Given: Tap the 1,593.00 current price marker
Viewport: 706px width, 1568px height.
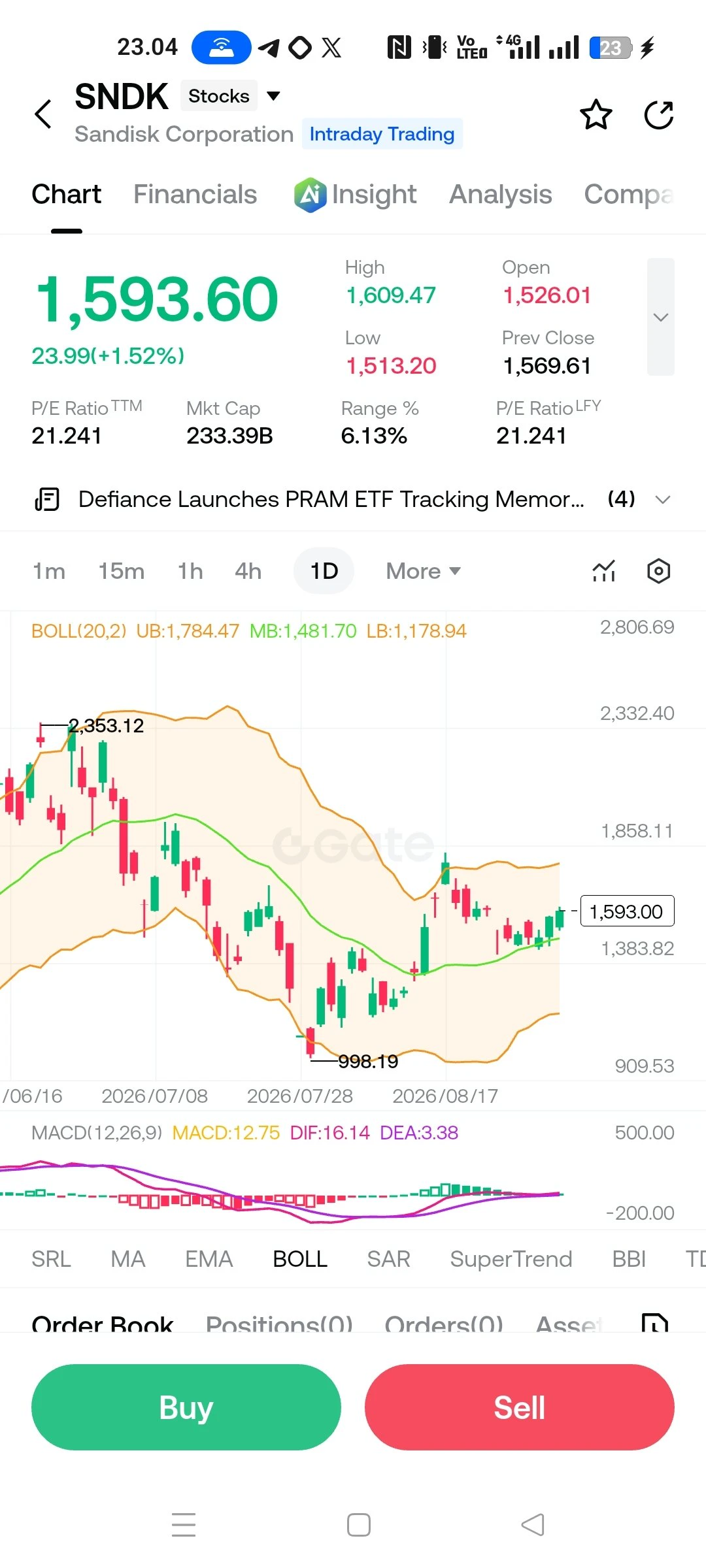Looking at the screenshot, I should (627, 911).
